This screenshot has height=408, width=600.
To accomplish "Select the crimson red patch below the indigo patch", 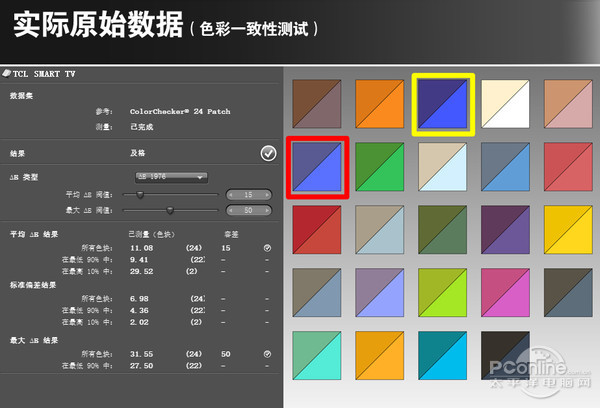I will (317, 230).
